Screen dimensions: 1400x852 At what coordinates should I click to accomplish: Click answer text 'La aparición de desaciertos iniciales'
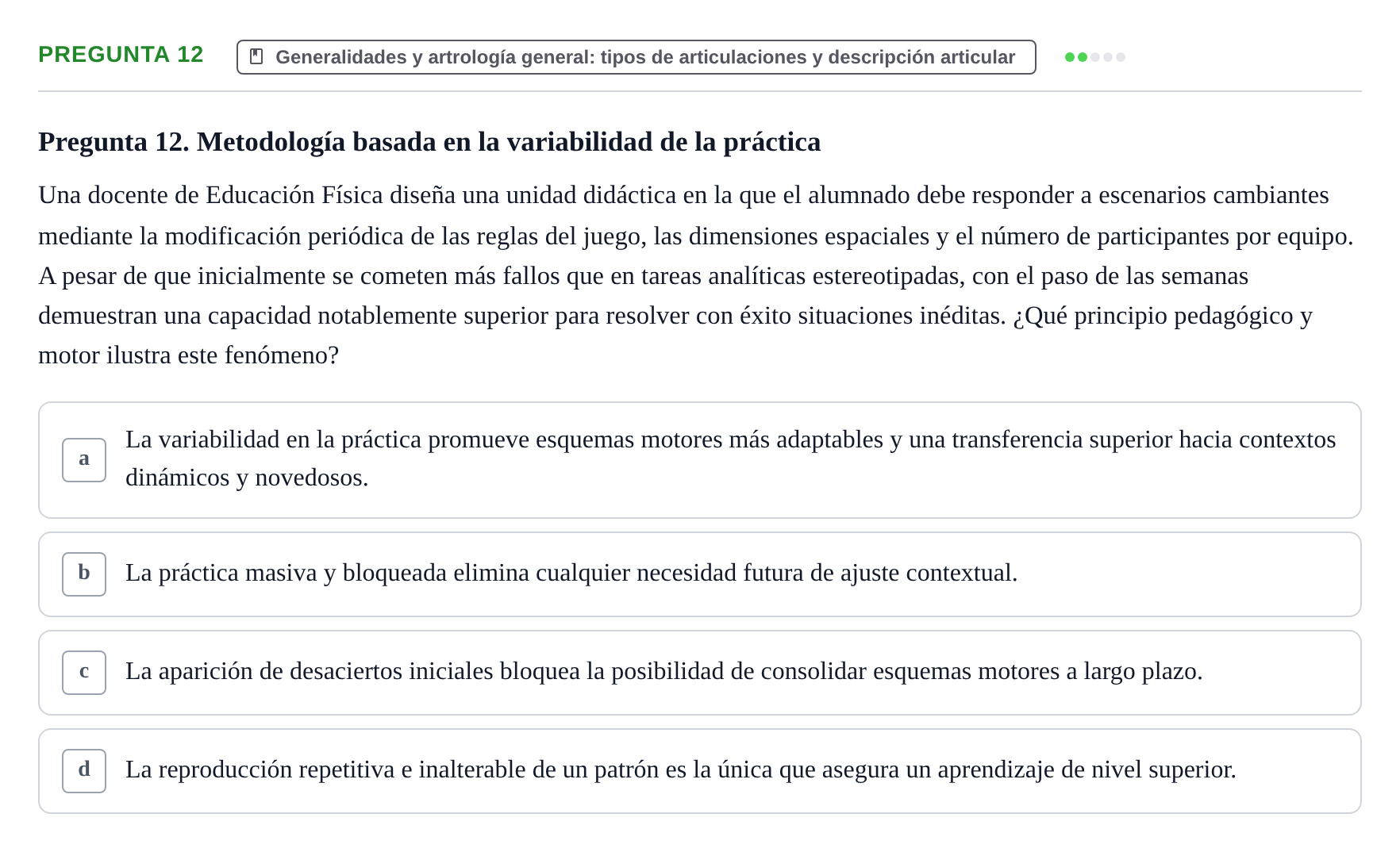click(310, 671)
